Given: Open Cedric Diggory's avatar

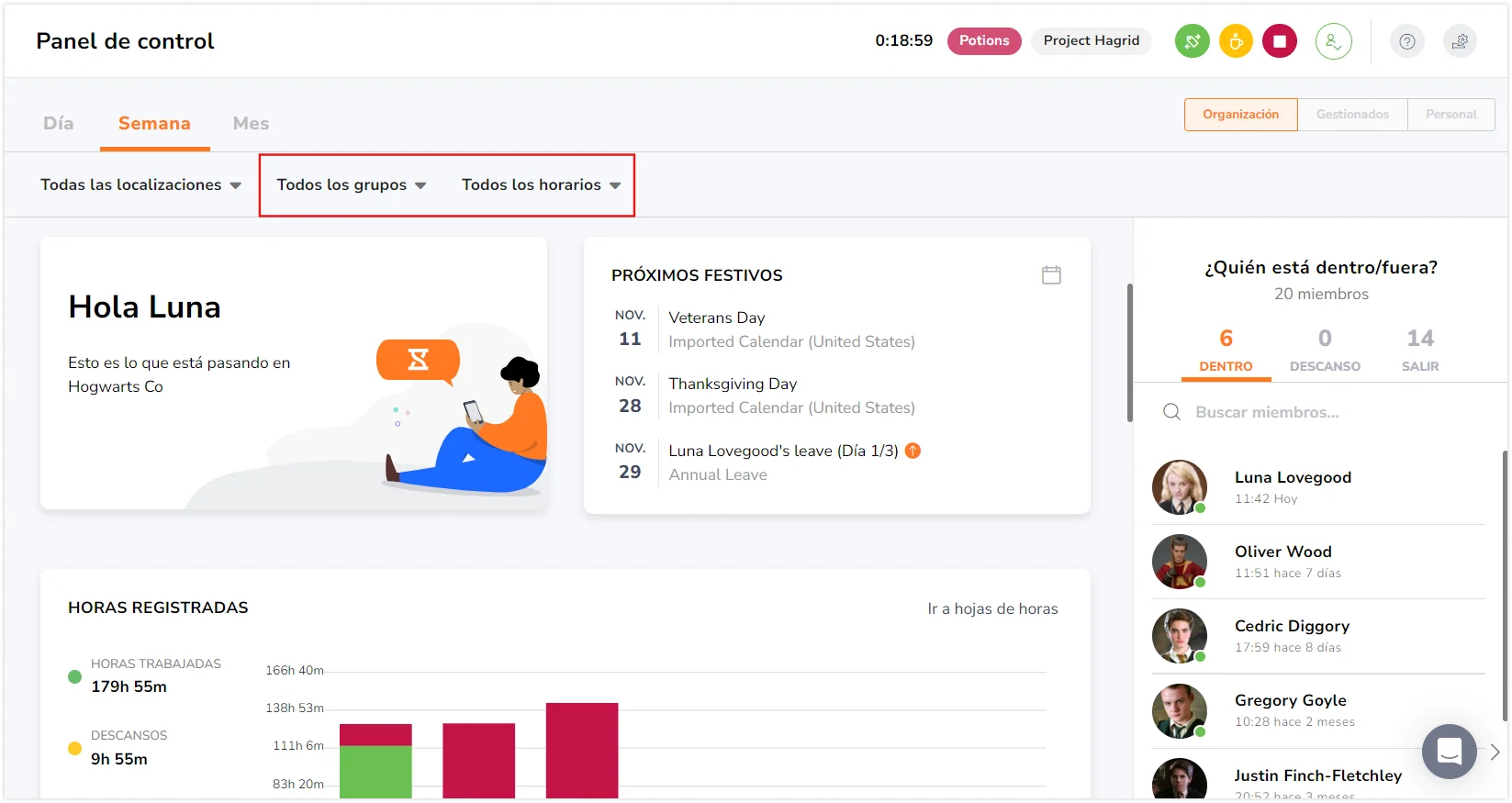Looking at the screenshot, I should (x=1180, y=636).
